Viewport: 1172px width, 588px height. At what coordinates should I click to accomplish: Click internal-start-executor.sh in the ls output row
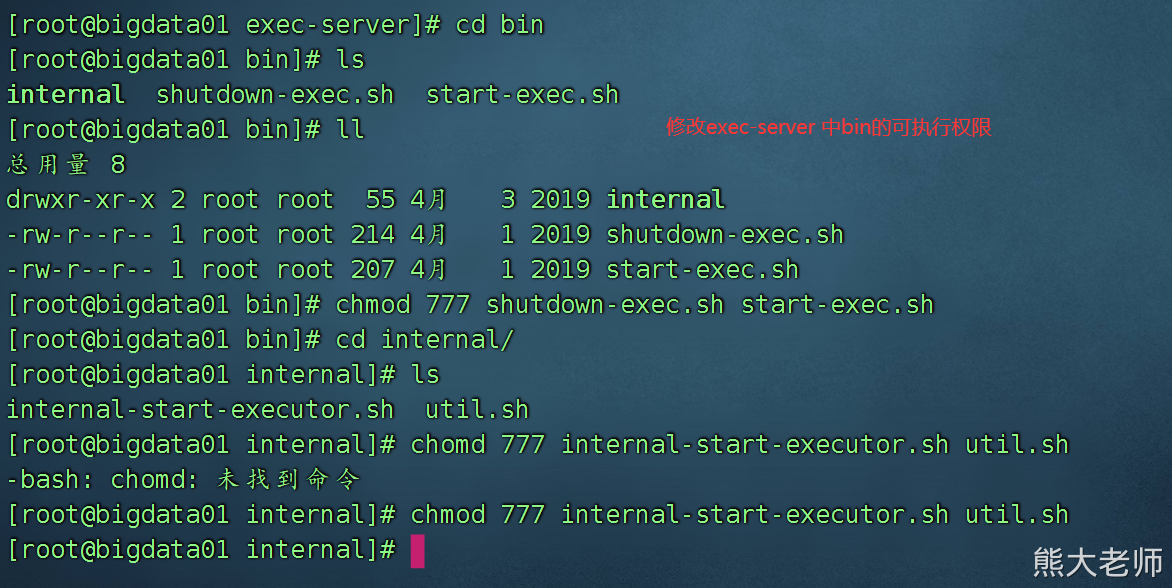(x=200, y=410)
